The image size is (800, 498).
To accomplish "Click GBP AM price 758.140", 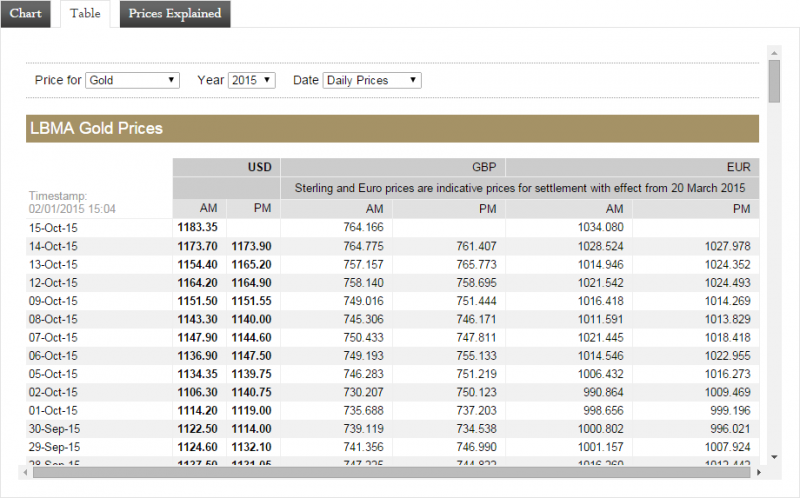I will [363, 283].
